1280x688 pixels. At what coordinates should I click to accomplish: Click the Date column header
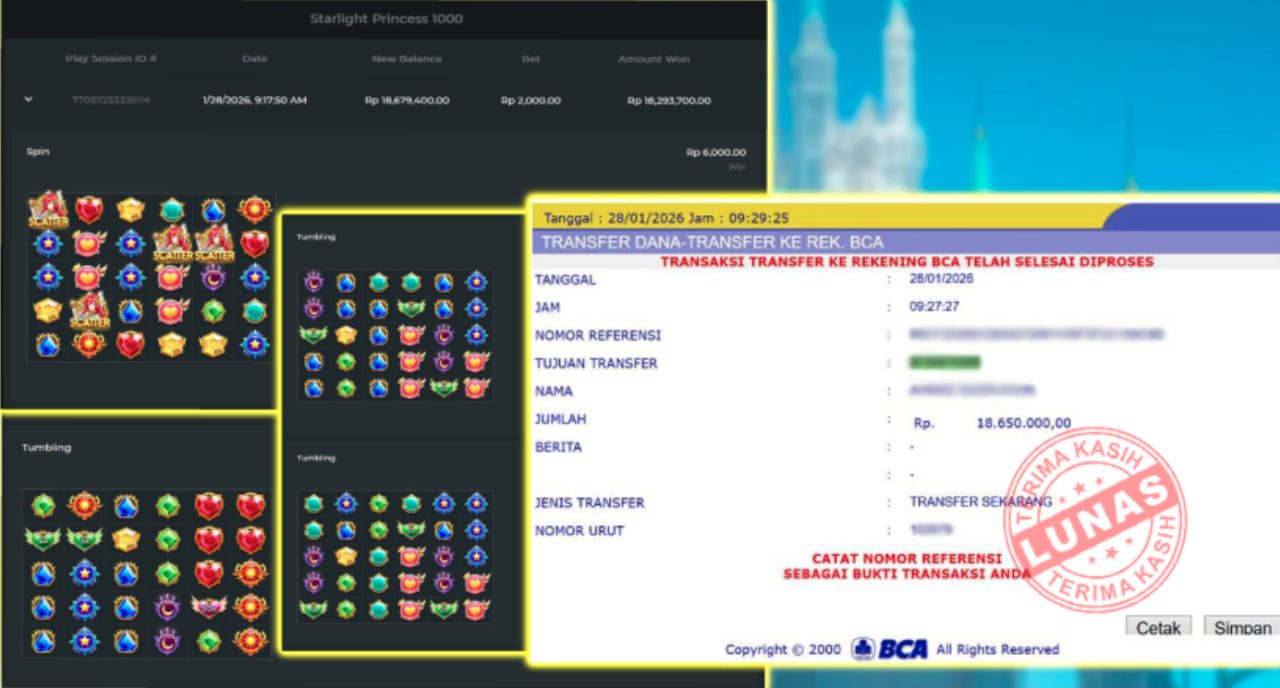[255, 59]
